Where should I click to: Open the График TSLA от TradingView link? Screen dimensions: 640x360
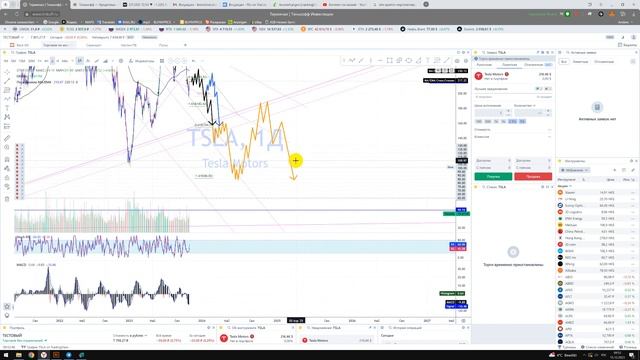(x=45, y=347)
